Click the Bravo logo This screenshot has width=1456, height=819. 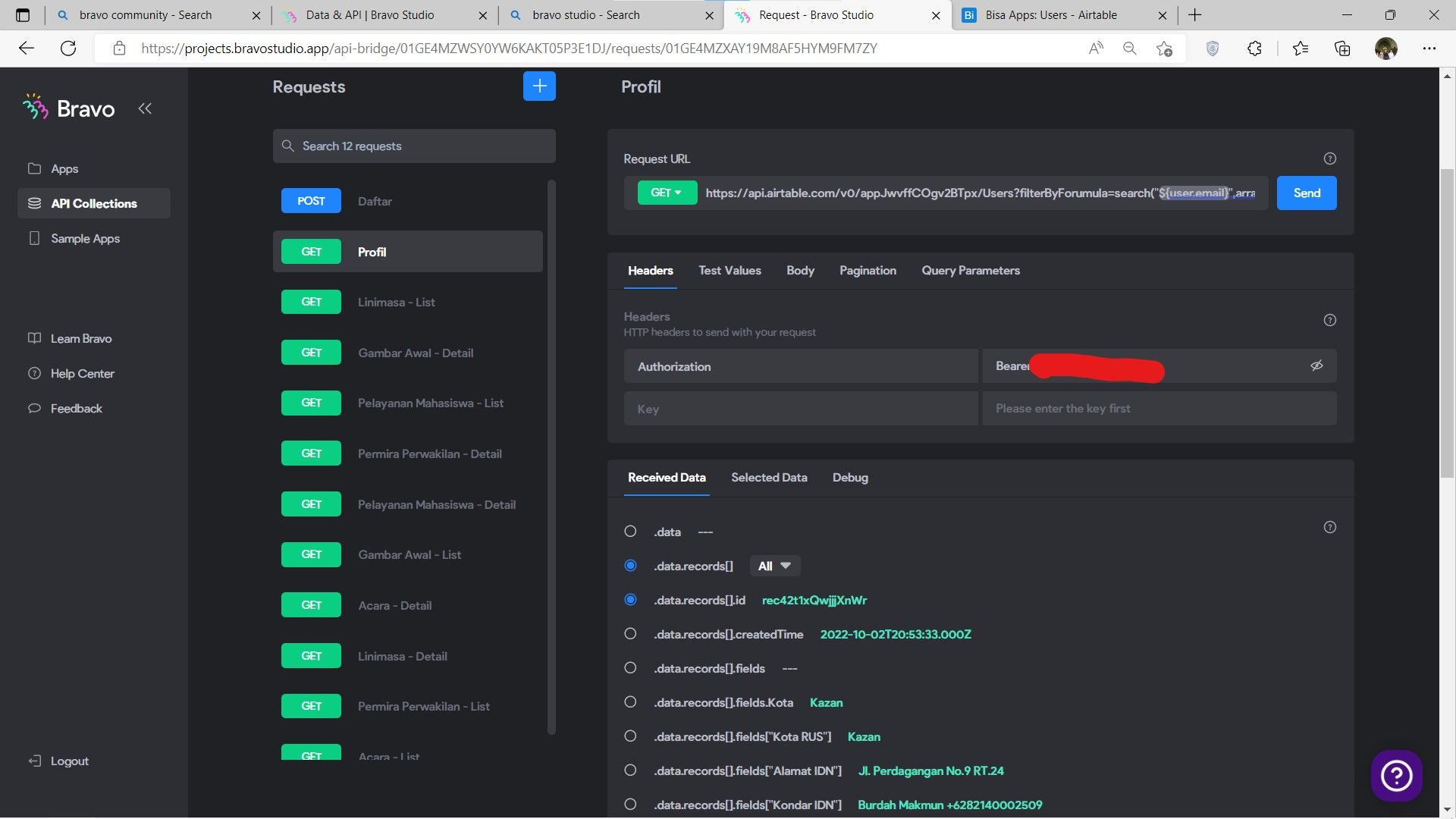69,108
